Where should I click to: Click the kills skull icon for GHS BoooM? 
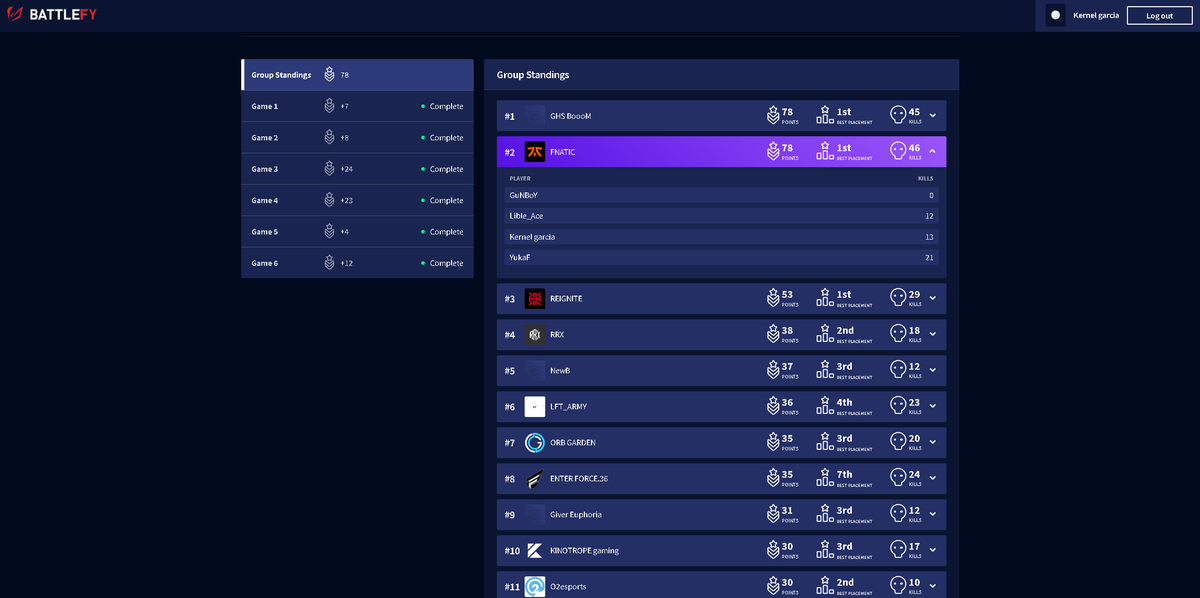click(897, 116)
